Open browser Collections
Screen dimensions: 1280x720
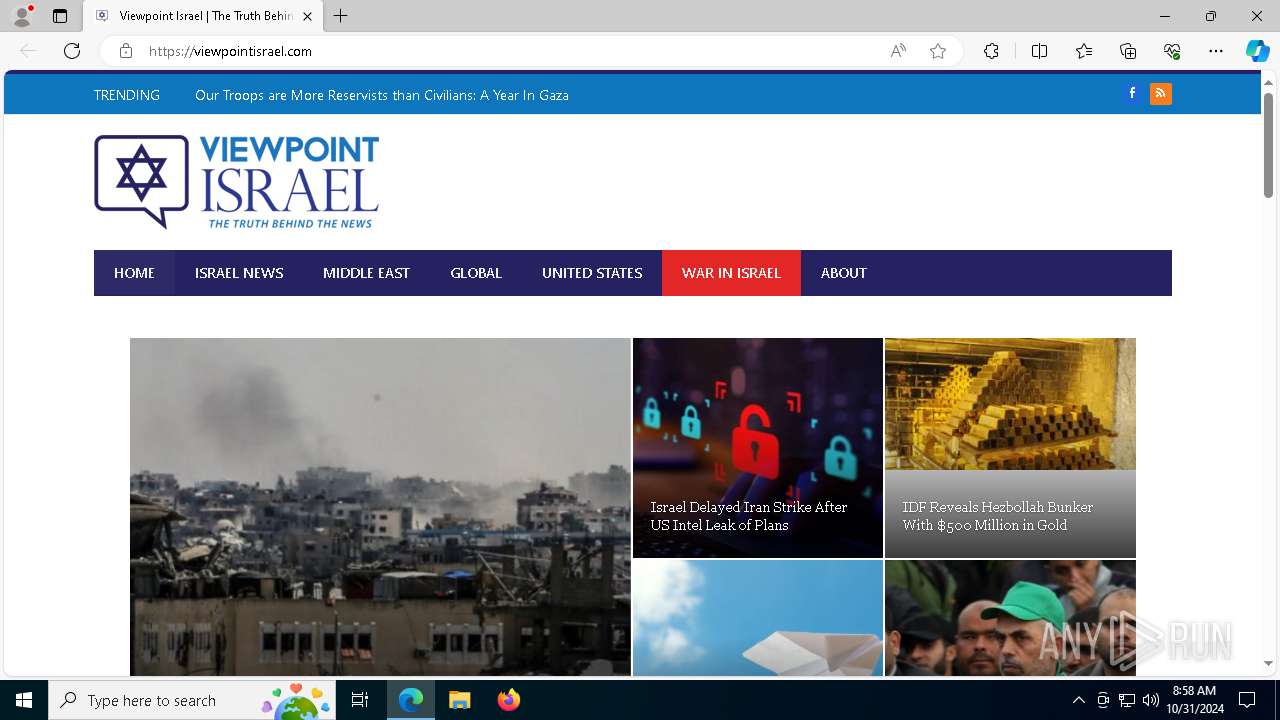pos(1128,51)
